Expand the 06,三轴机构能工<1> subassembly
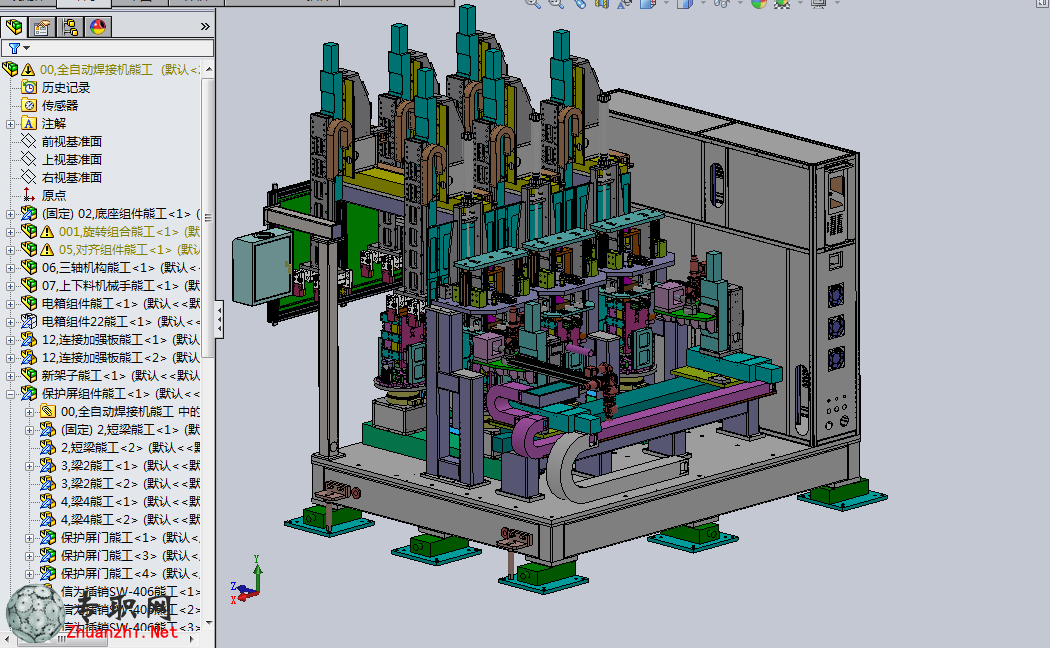The height and width of the screenshot is (648, 1050). pyautogui.click(x=10, y=268)
